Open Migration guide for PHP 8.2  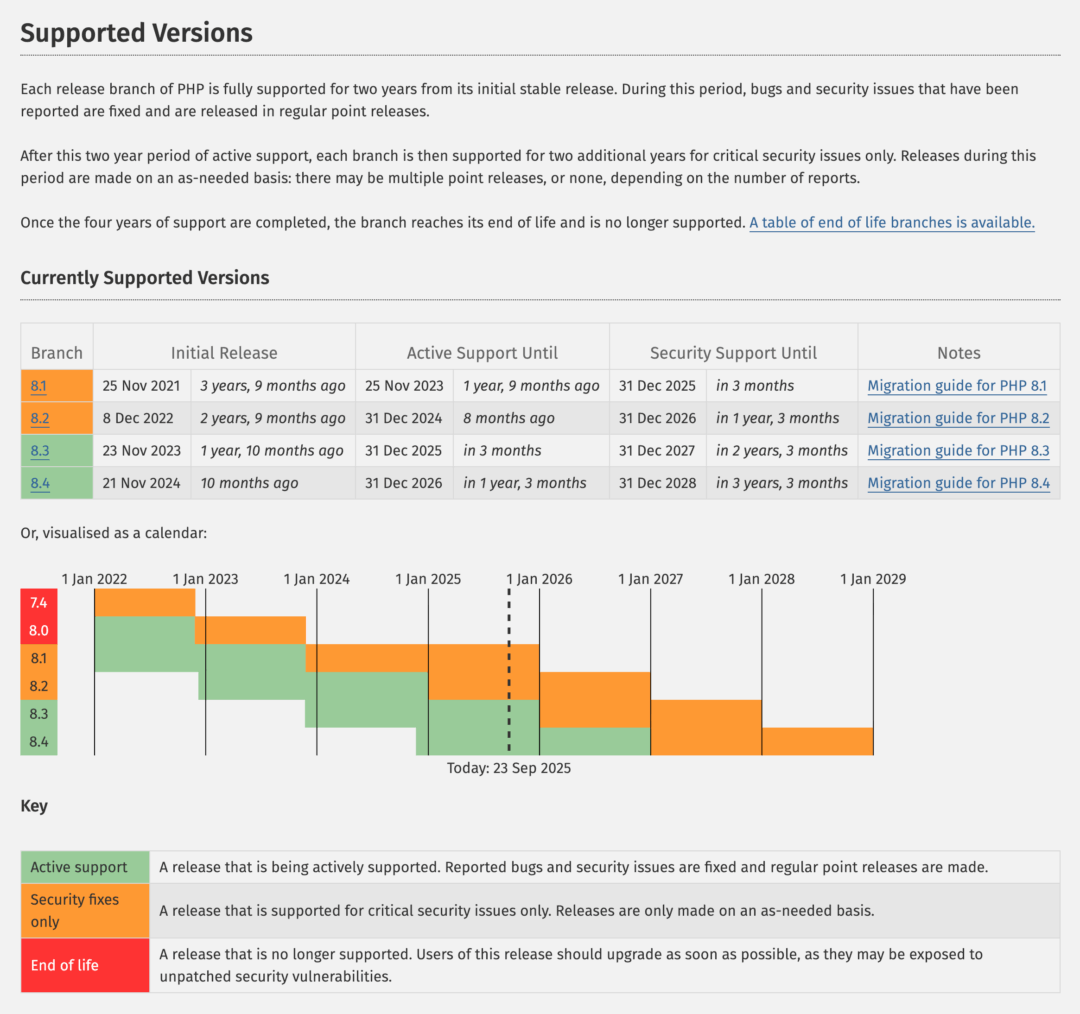pyautogui.click(x=958, y=418)
